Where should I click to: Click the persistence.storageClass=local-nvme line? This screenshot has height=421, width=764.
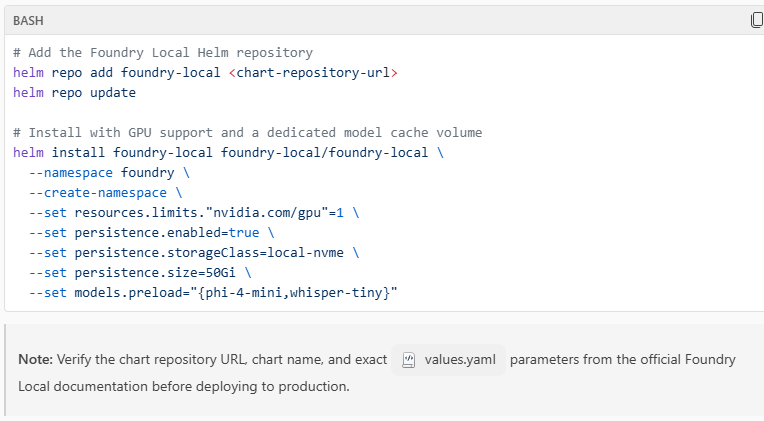(x=201, y=252)
